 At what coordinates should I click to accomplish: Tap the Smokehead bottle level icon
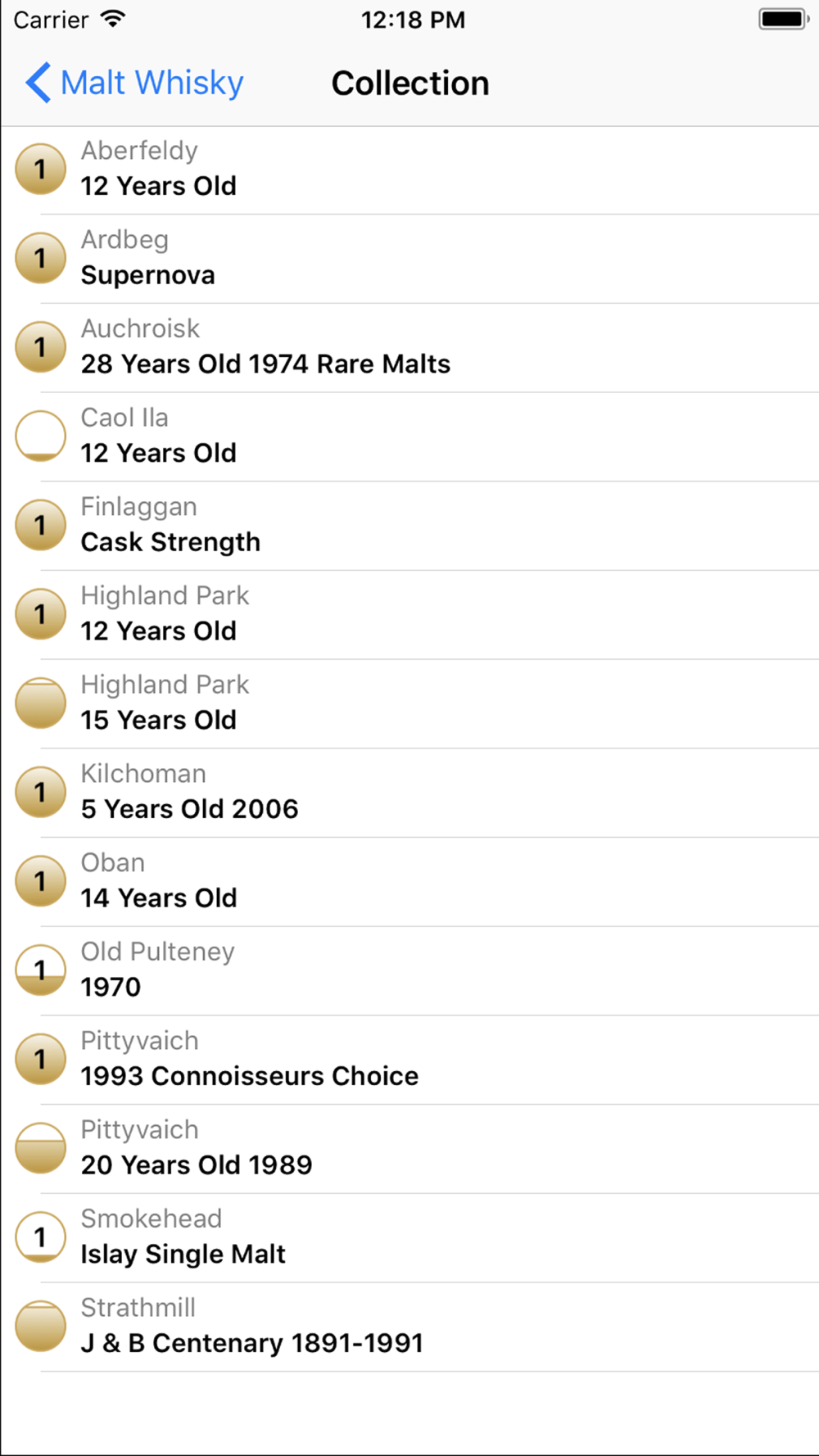click(x=40, y=1237)
